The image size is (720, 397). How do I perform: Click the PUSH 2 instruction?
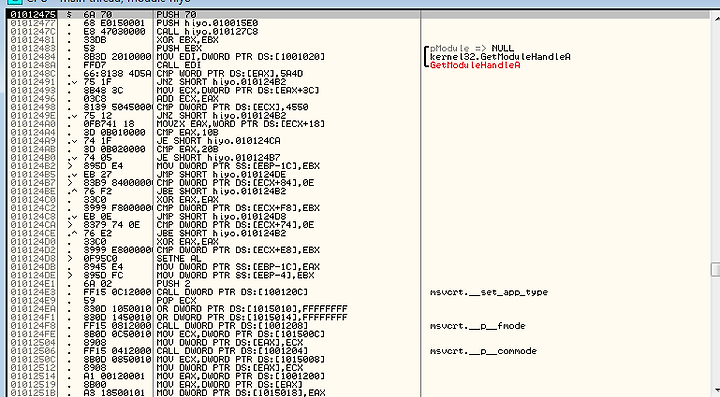click(174, 284)
